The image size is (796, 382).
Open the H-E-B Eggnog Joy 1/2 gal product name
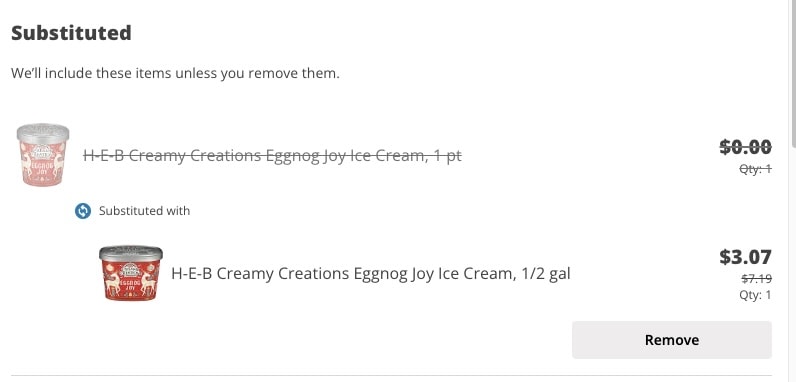(371, 274)
